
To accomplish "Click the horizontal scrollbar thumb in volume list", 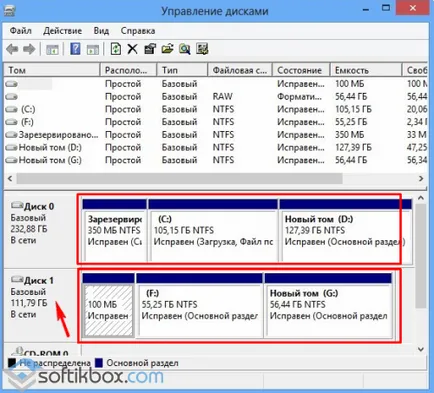I will pos(179,179).
